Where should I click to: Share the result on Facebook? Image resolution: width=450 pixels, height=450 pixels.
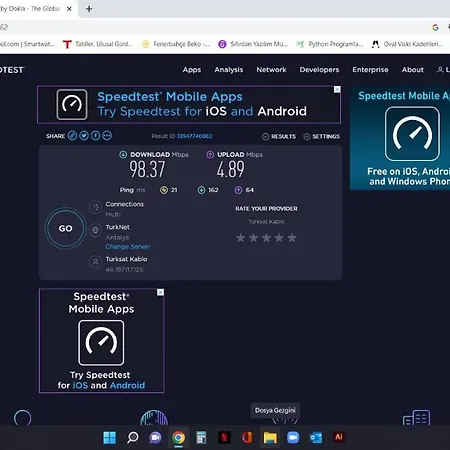(95, 136)
